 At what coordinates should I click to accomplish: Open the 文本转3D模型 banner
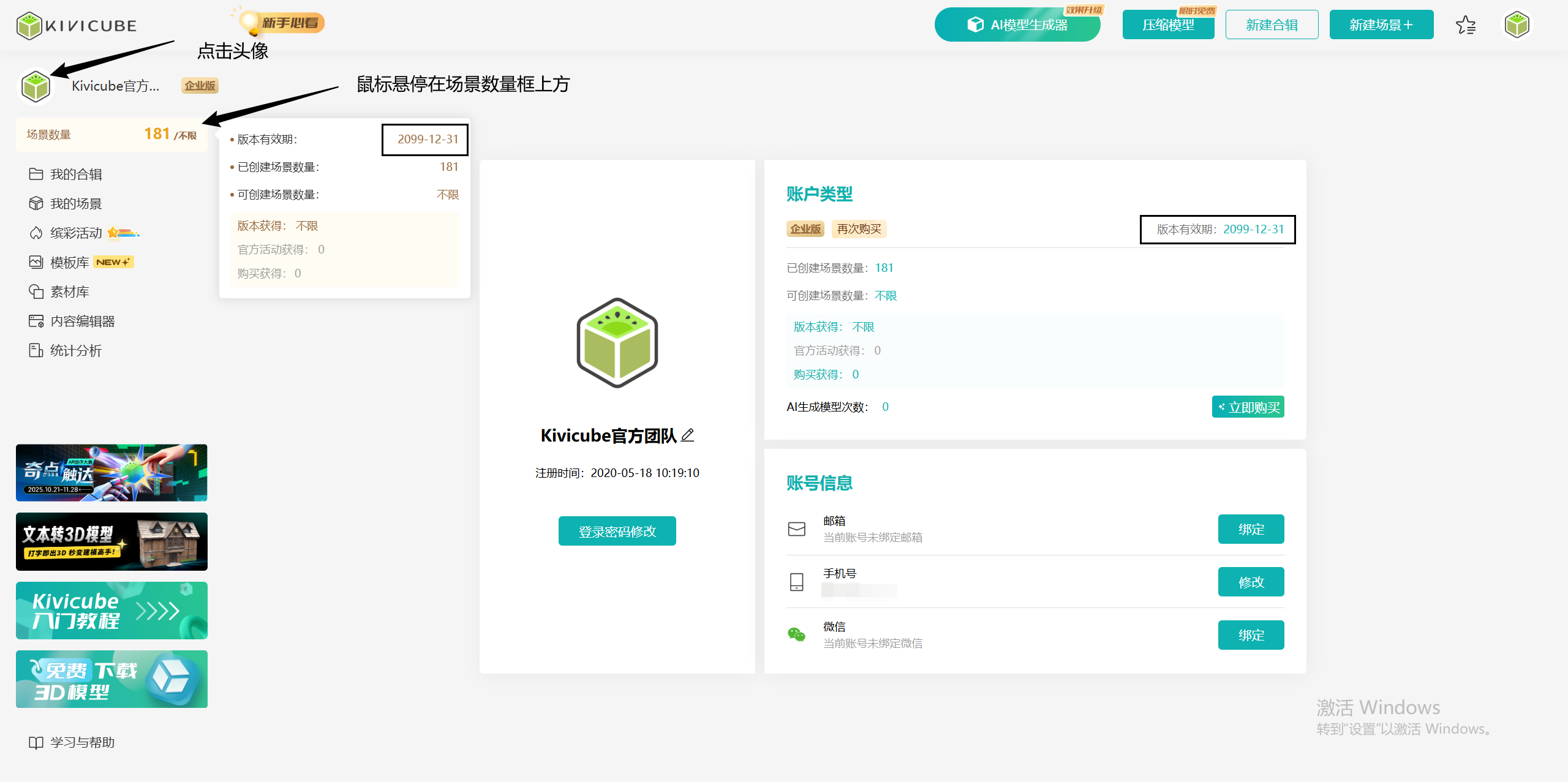tap(111, 542)
